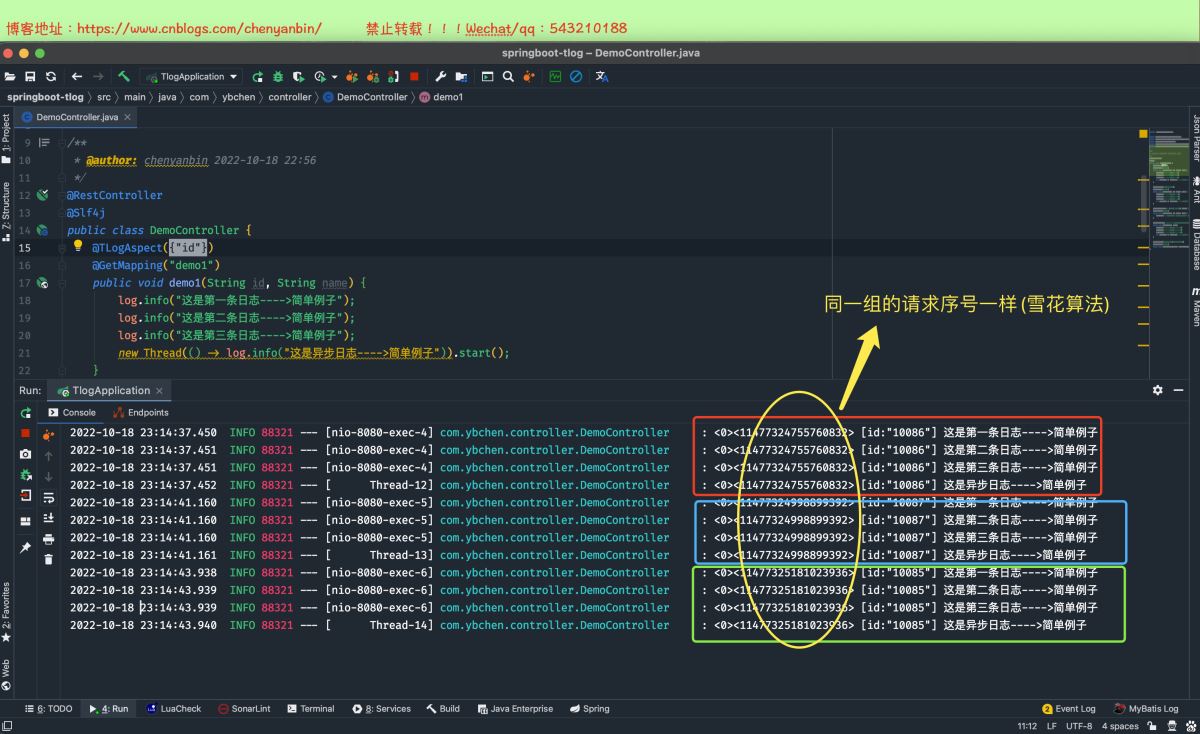Build project with the green hammer icon

click(x=124, y=77)
